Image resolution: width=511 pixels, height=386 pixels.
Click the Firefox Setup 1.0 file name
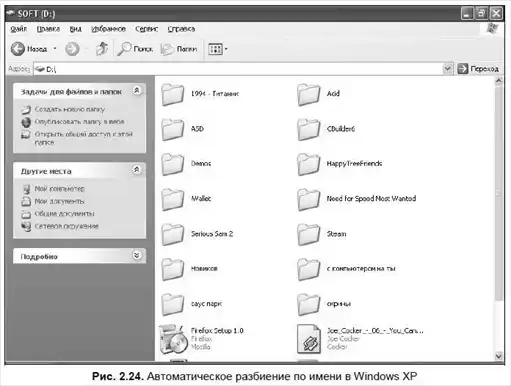217,330
